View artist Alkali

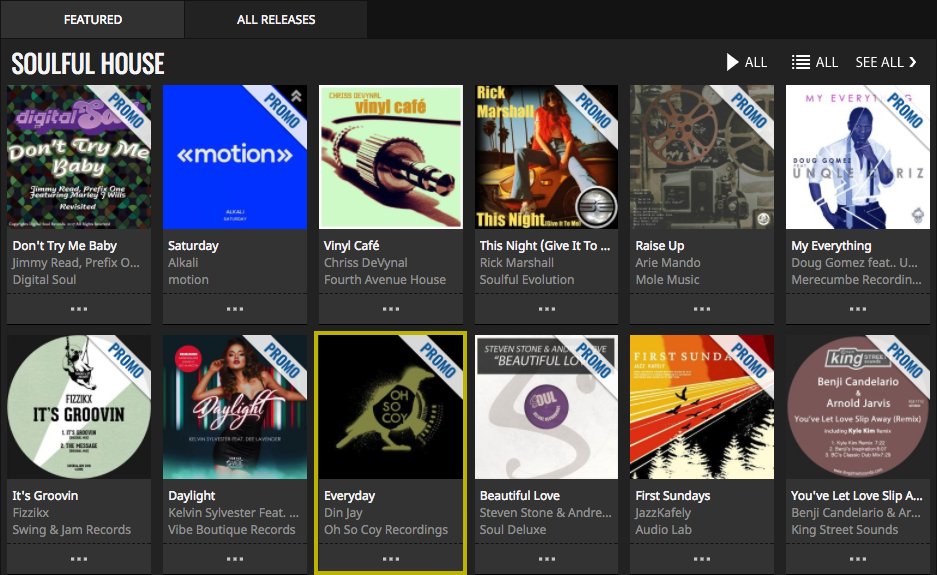pyautogui.click(x=183, y=262)
